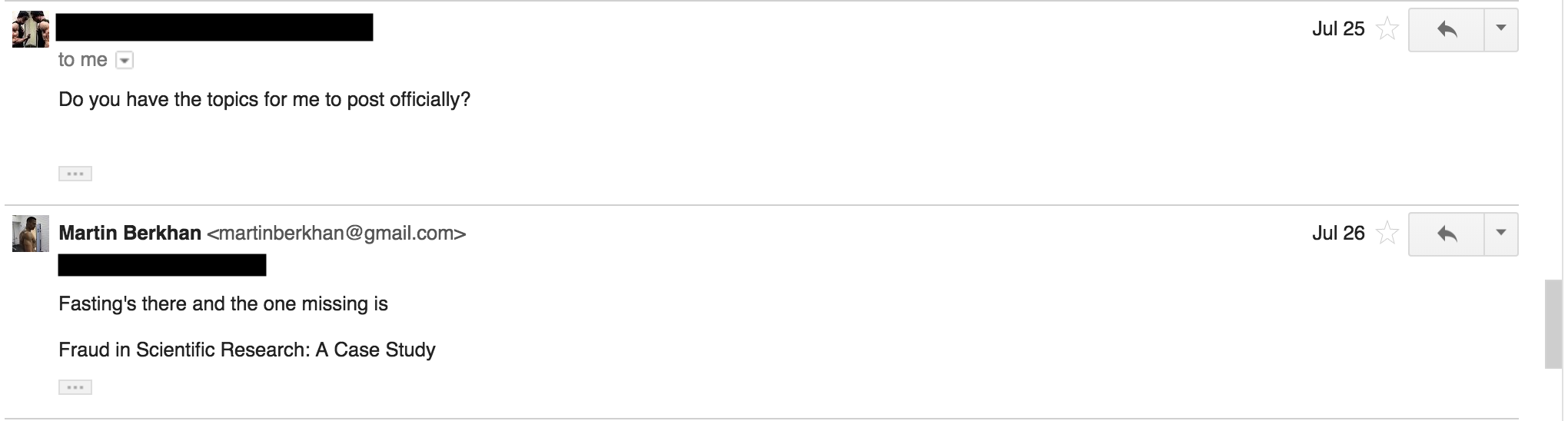Click the "Do you have the topics" message body
The image size is (1568, 421).
coord(264,100)
